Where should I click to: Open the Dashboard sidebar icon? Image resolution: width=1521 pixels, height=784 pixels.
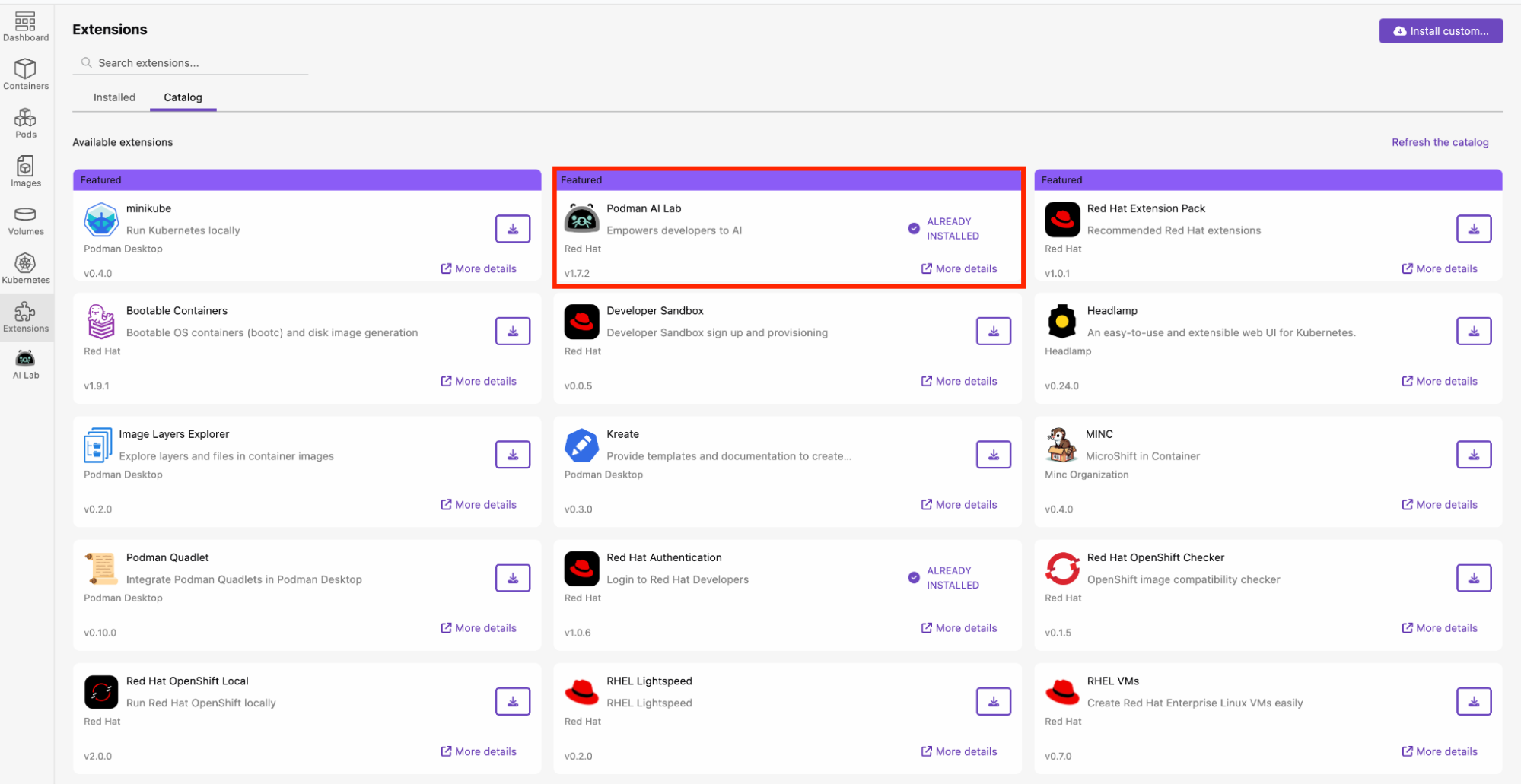pos(25,27)
